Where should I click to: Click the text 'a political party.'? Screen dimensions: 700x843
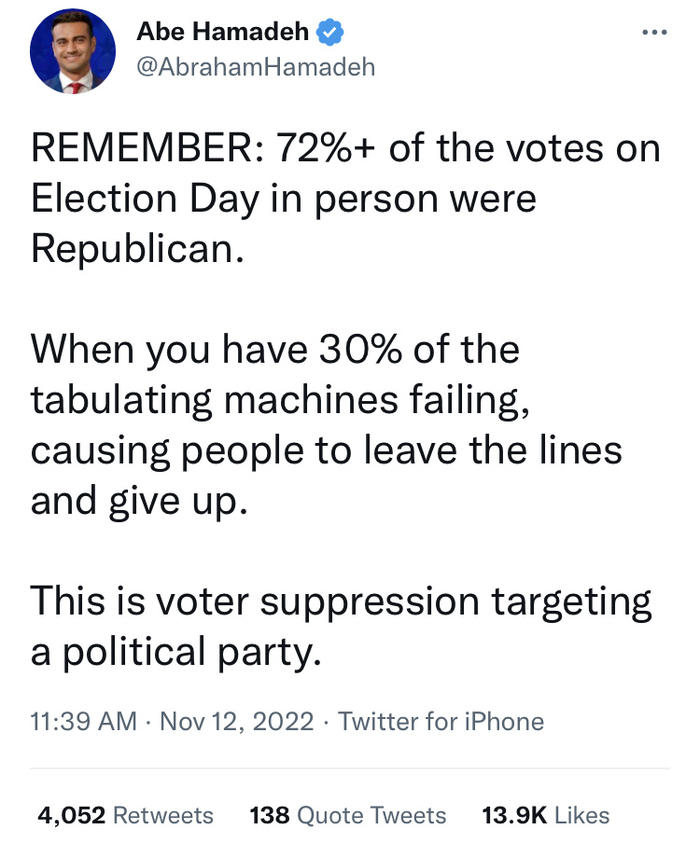tap(176, 651)
